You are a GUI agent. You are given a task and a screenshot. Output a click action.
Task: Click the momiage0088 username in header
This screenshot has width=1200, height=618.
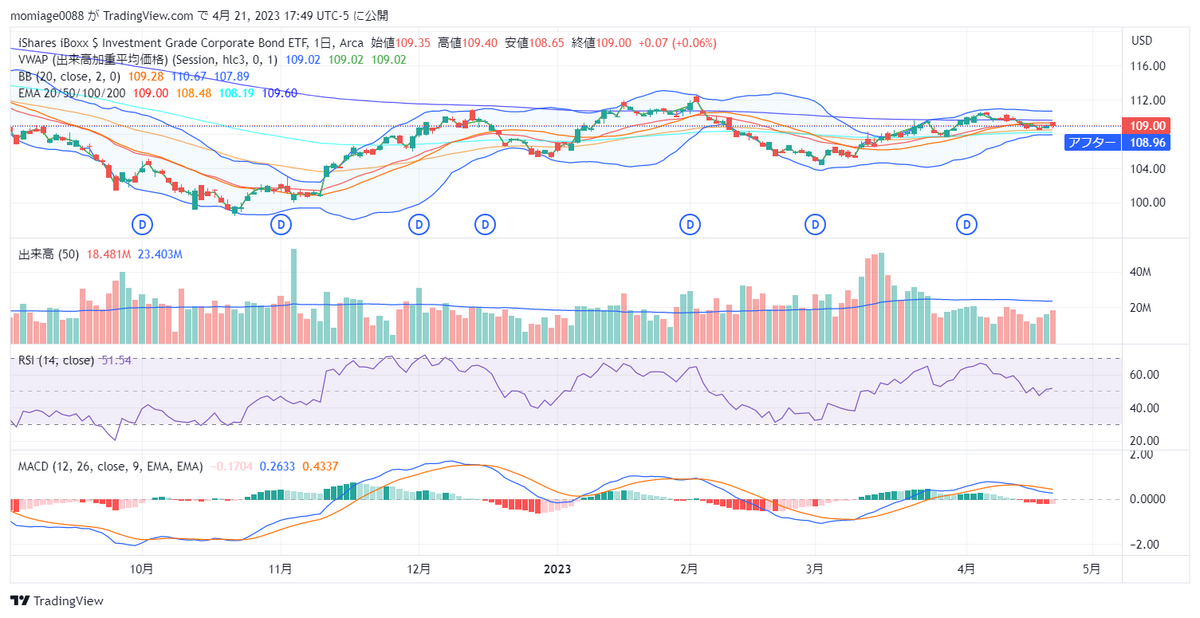pos(46,16)
